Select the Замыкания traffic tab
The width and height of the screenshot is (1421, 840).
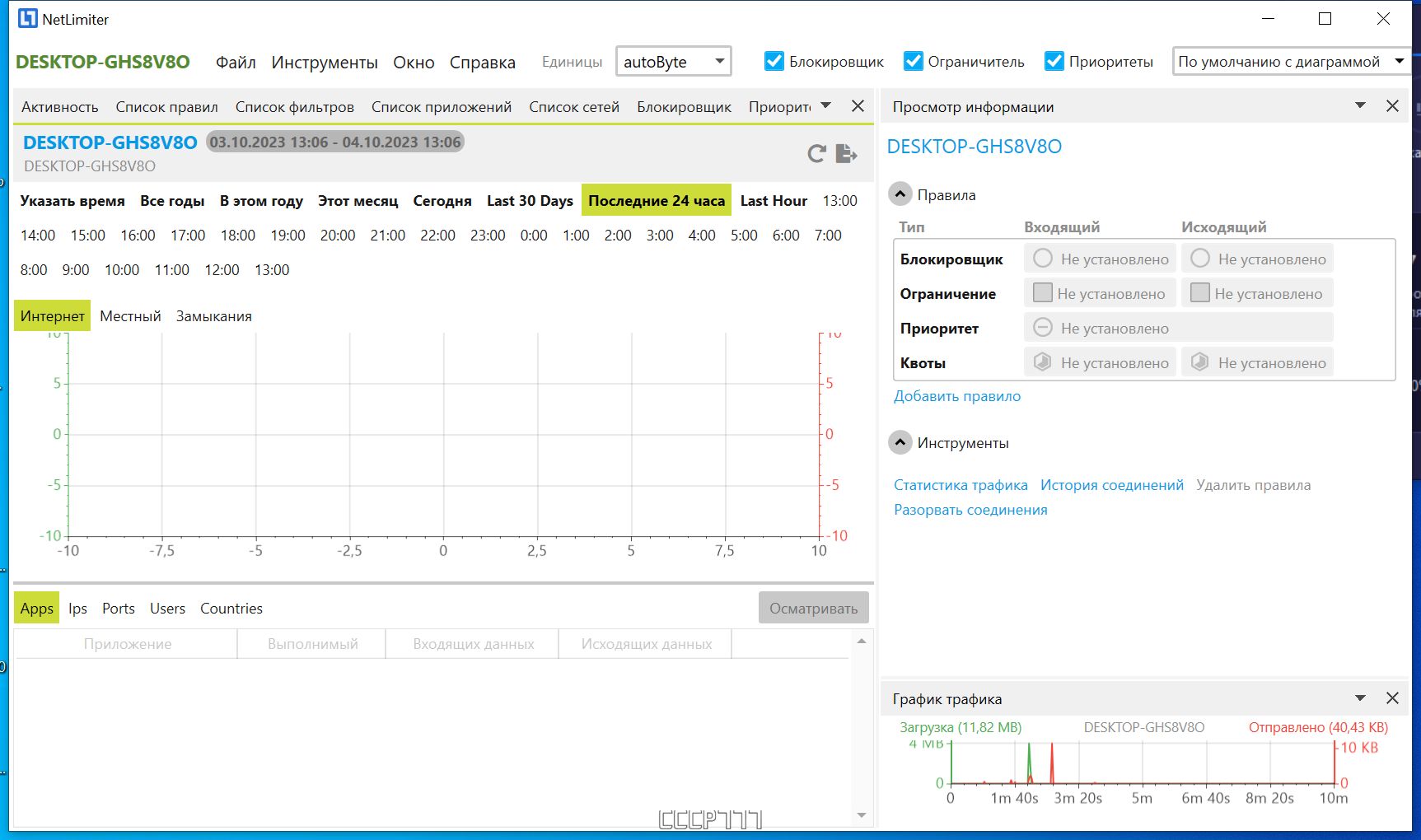(213, 316)
